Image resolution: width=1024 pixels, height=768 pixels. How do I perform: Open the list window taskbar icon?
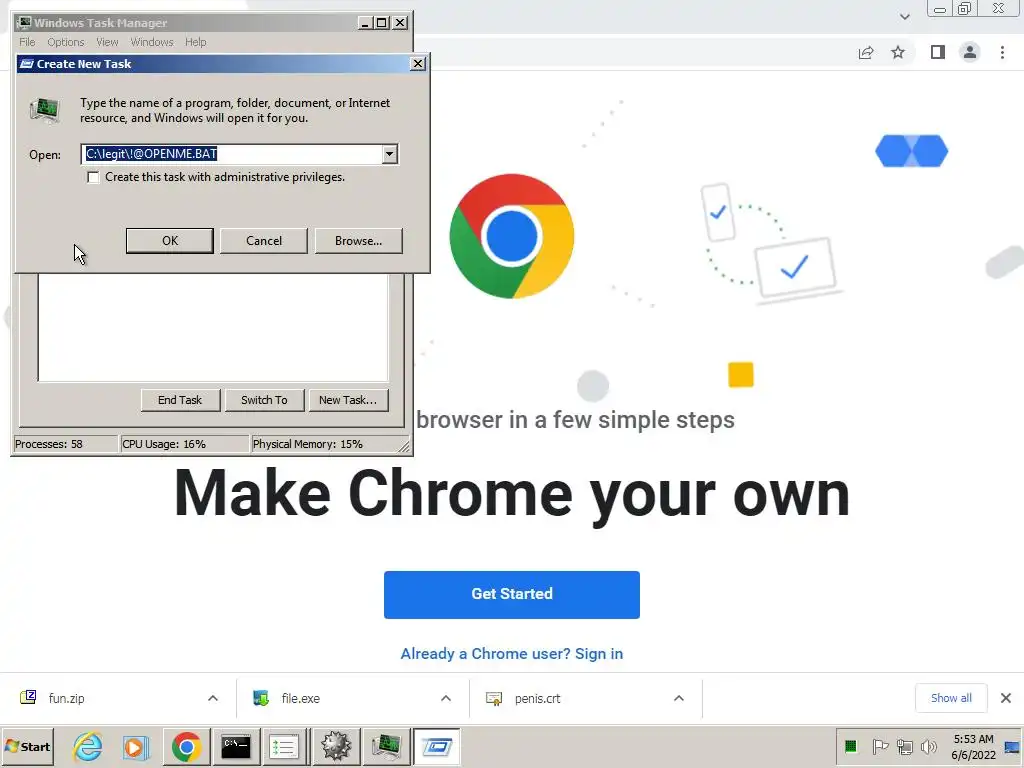pyautogui.click(x=284, y=746)
